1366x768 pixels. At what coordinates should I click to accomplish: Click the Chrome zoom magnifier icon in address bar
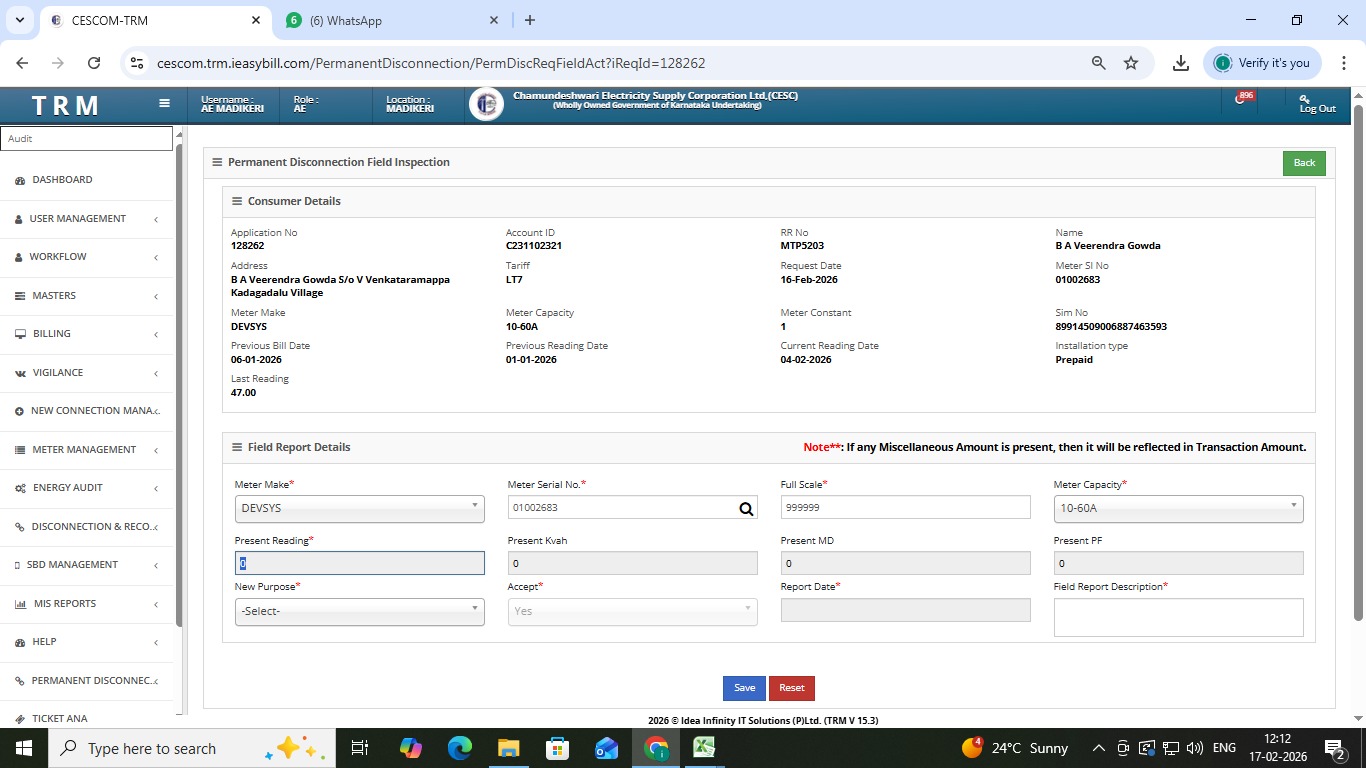coord(1098,63)
